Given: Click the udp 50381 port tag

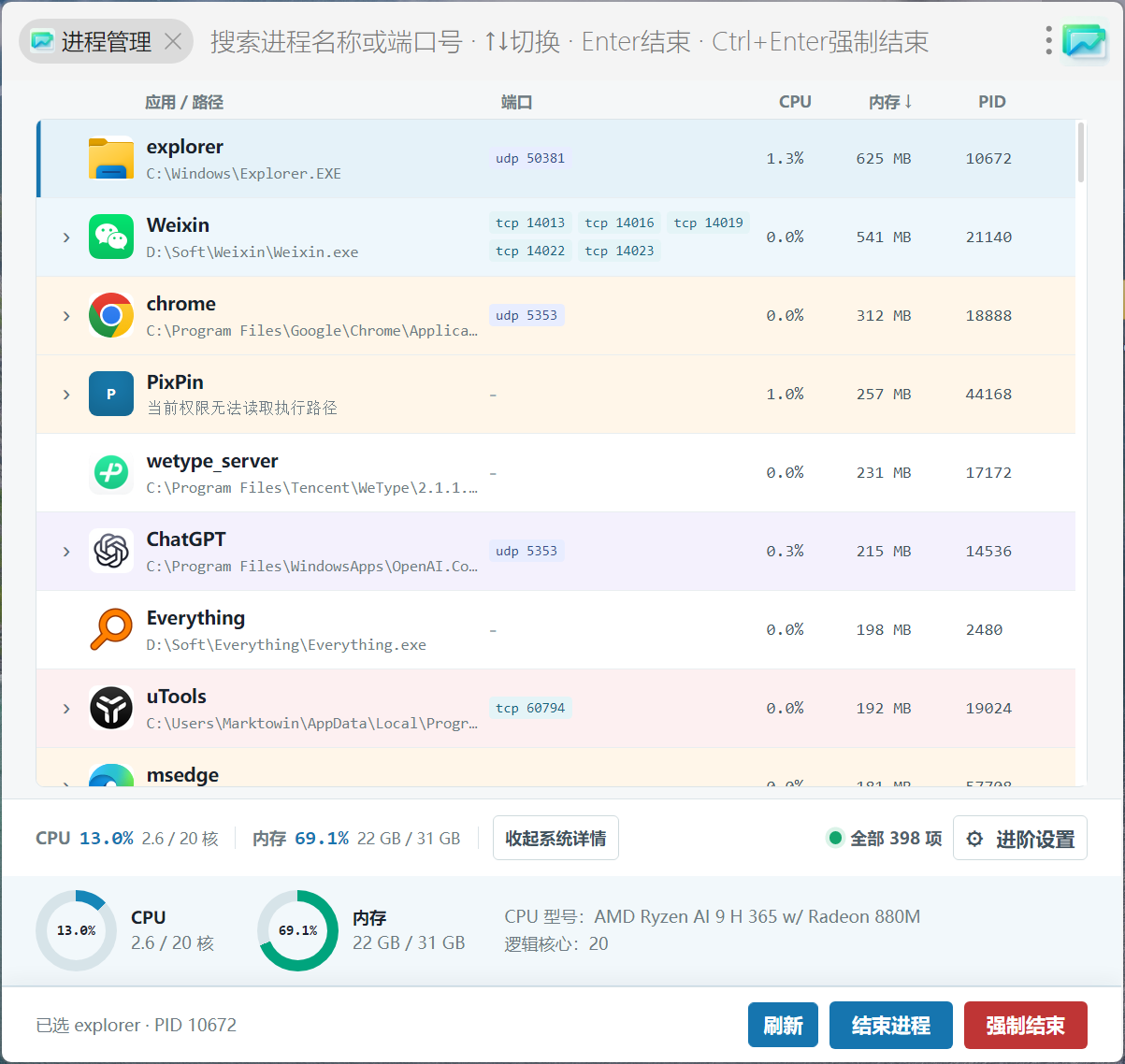Looking at the screenshot, I should (x=530, y=158).
